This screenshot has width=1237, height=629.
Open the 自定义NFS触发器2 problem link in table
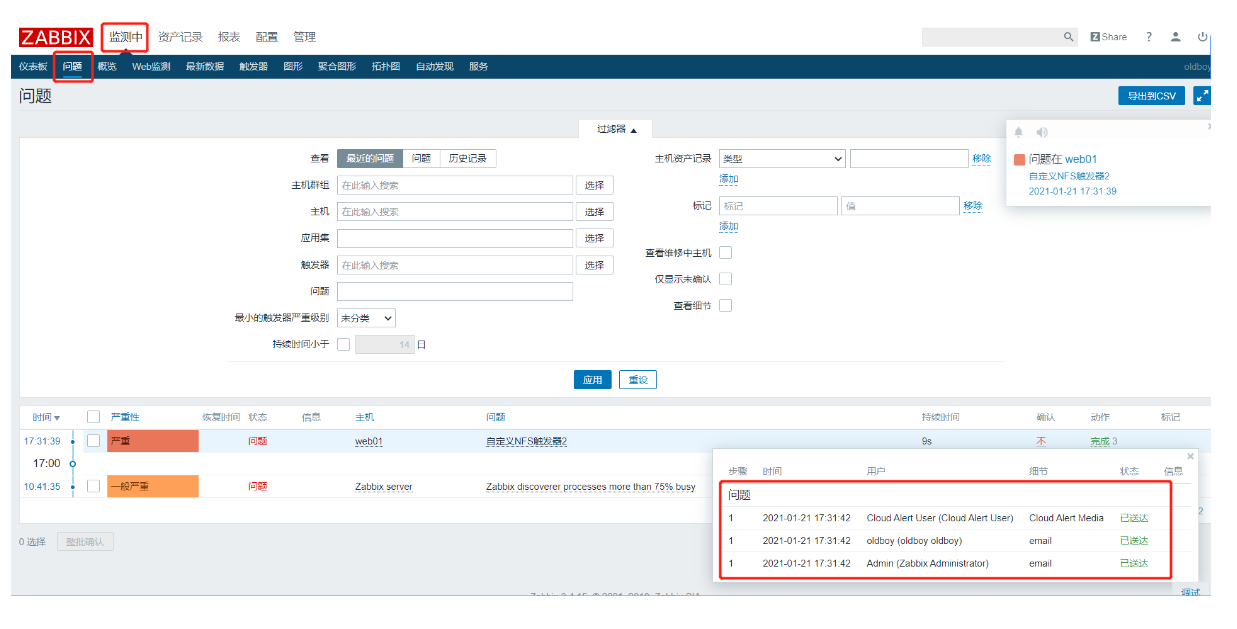click(x=526, y=441)
